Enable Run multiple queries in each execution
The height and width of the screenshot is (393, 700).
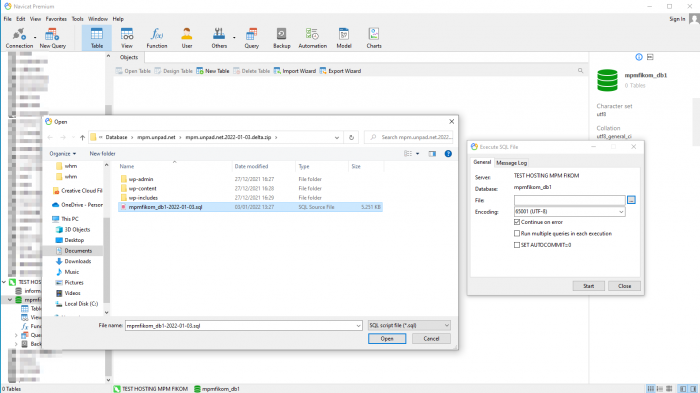point(517,233)
